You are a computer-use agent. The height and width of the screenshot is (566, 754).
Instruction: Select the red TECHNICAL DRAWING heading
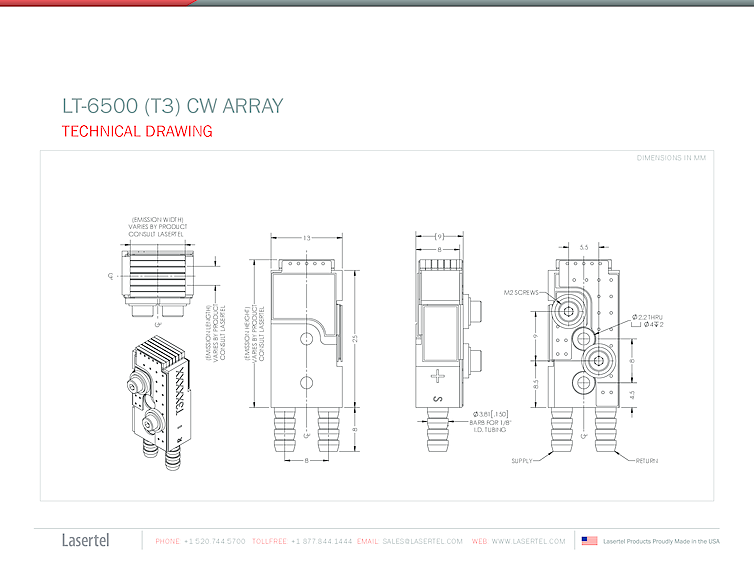coord(137,132)
